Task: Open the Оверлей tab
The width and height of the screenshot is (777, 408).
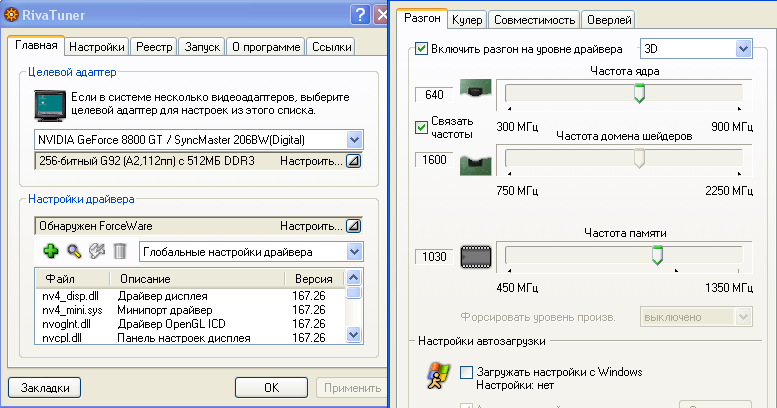Action: point(609,20)
